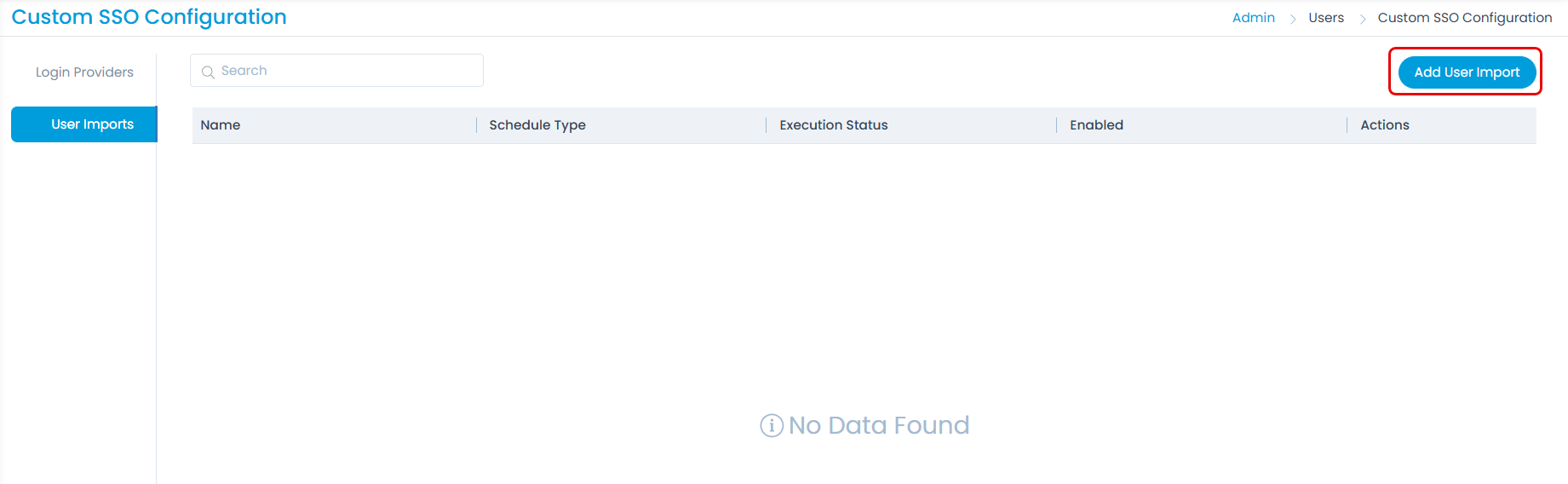
Task: Click the Schedule Type column header
Action: point(537,125)
